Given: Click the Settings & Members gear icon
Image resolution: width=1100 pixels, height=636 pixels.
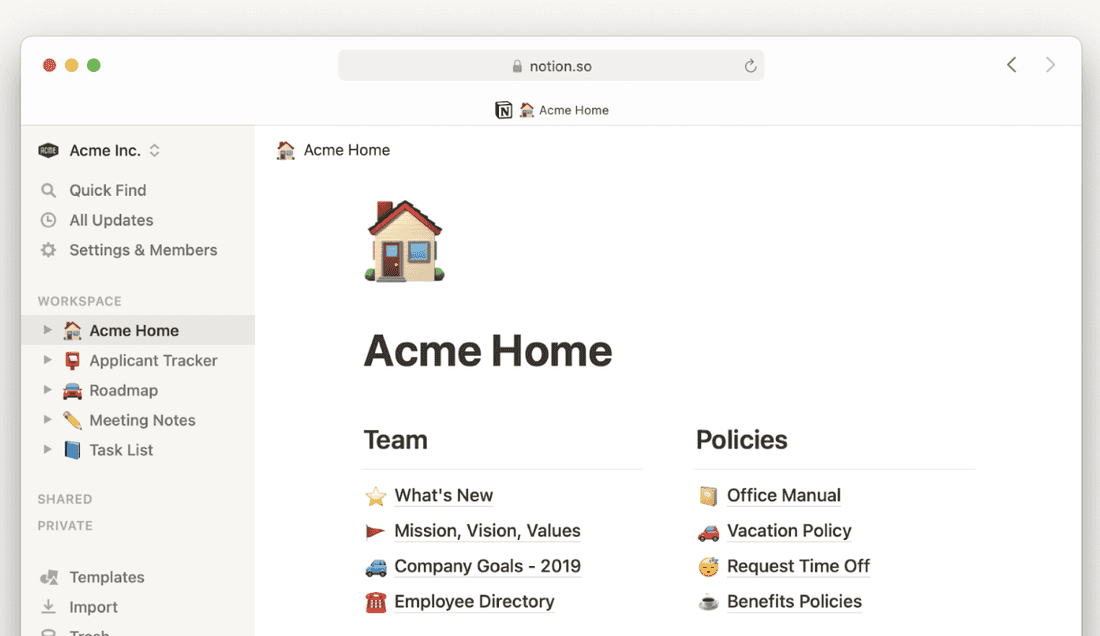Looking at the screenshot, I should click(x=48, y=250).
